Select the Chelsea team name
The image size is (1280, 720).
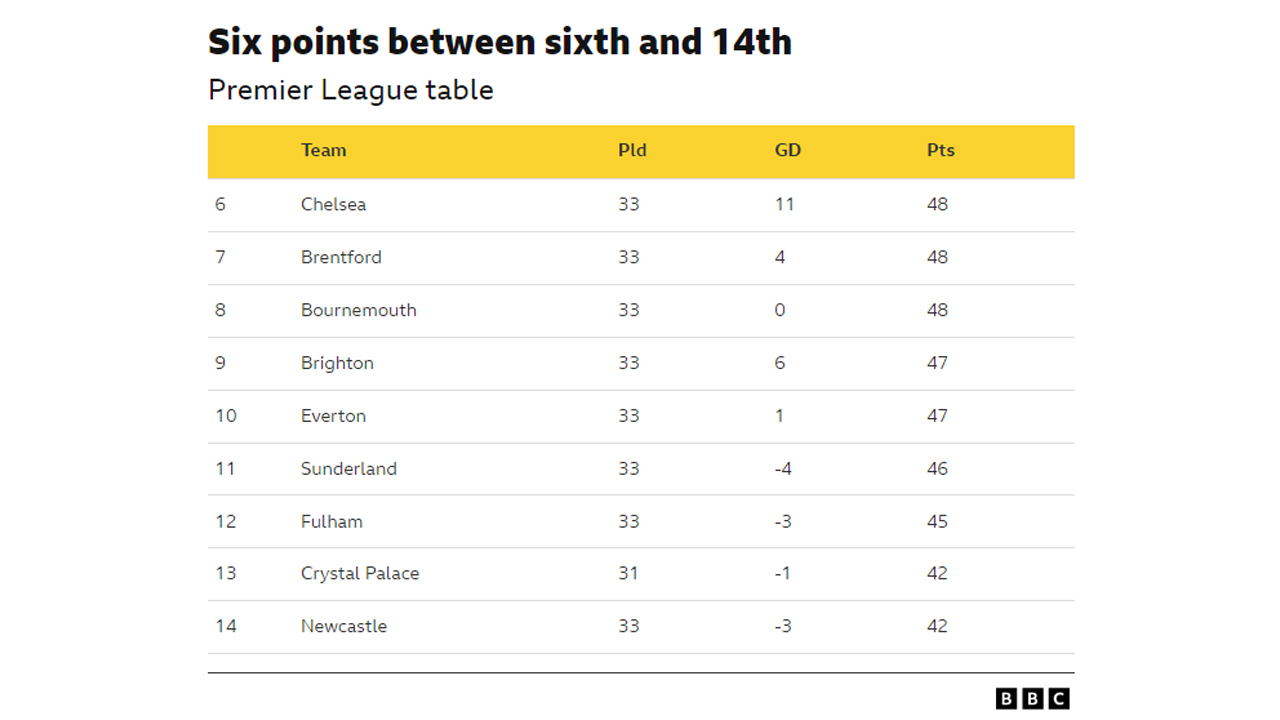point(333,204)
